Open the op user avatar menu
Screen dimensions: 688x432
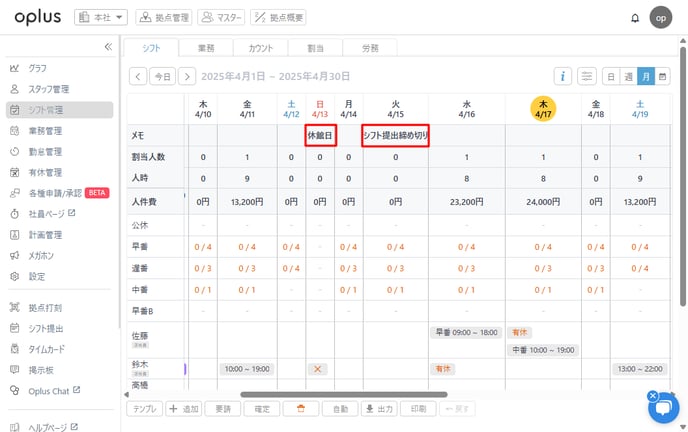(x=661, y=18)
